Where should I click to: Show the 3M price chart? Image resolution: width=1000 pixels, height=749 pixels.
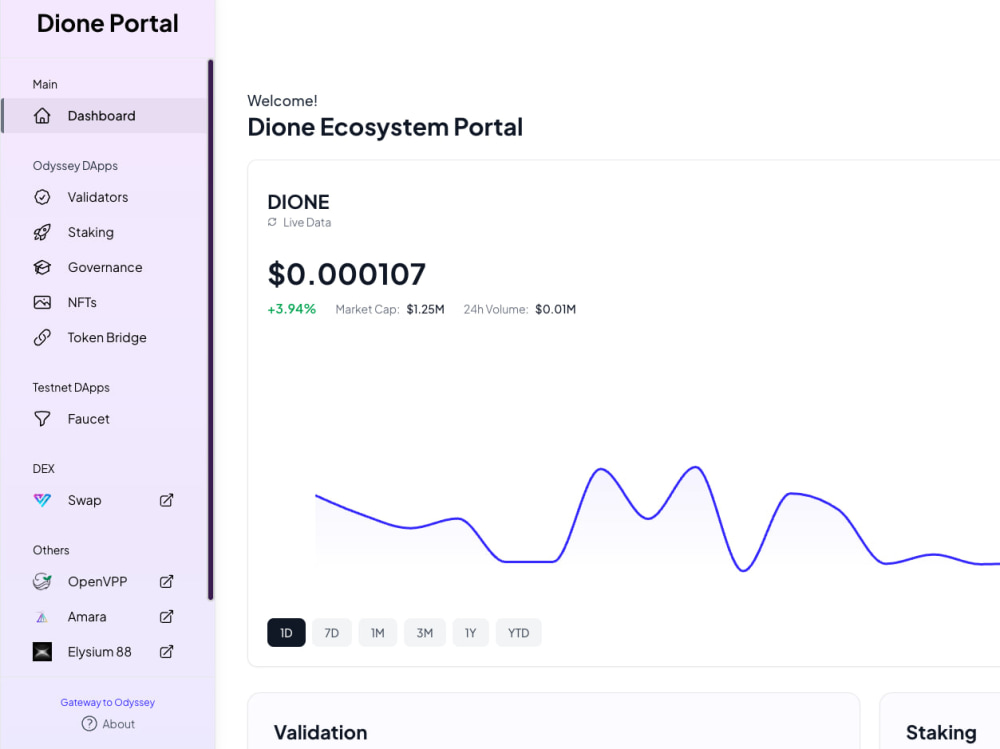coord(425,633)
